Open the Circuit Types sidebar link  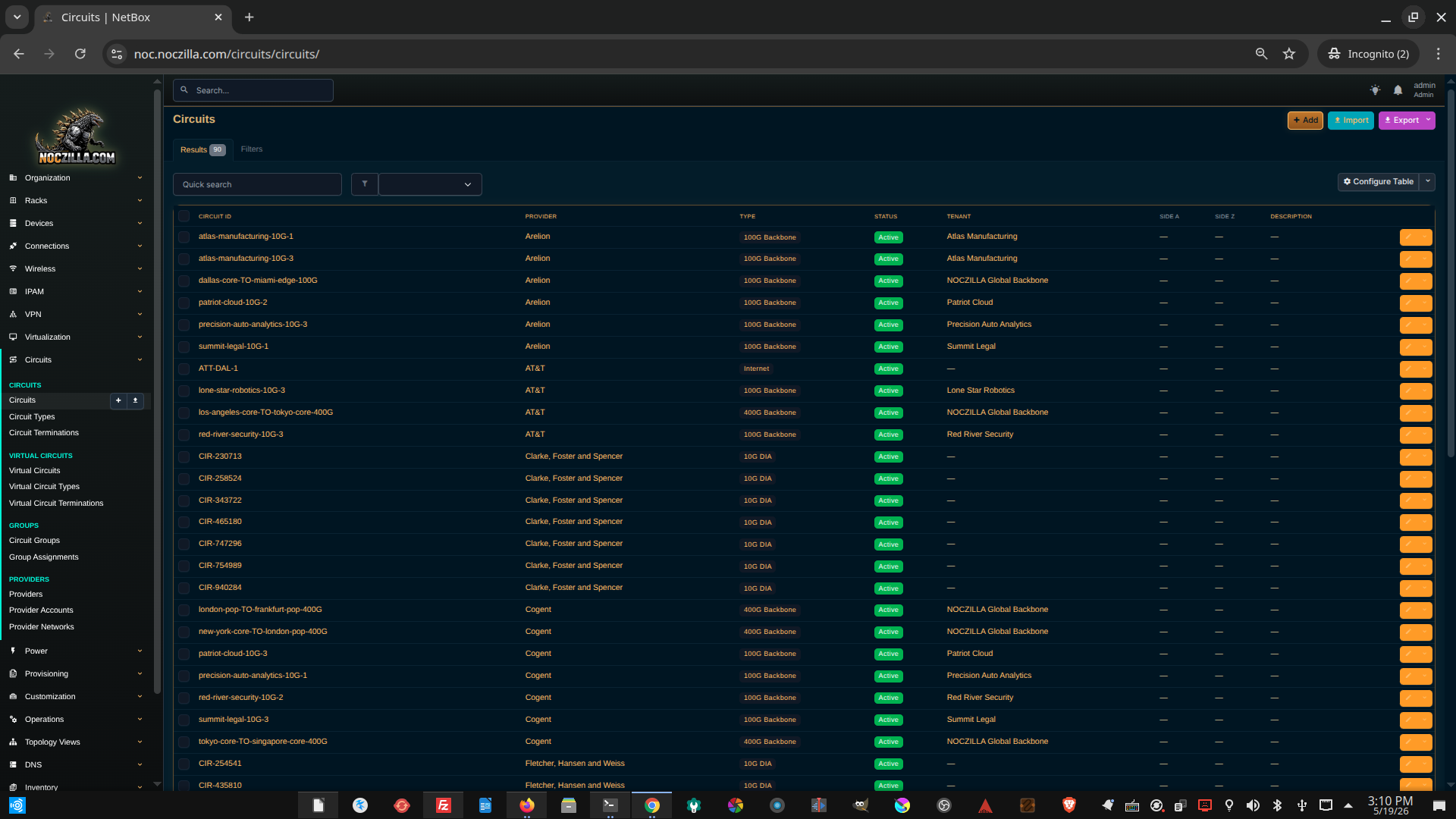[x=32, y=417]
